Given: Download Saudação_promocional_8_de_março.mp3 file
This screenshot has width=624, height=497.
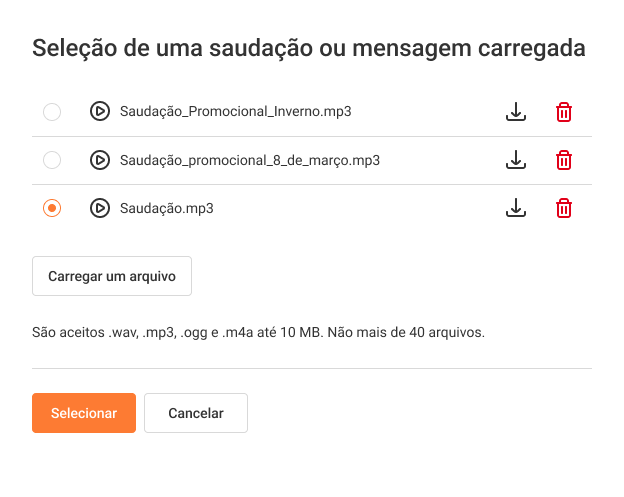Looking at the screenshot, I should tap(515, 160).
